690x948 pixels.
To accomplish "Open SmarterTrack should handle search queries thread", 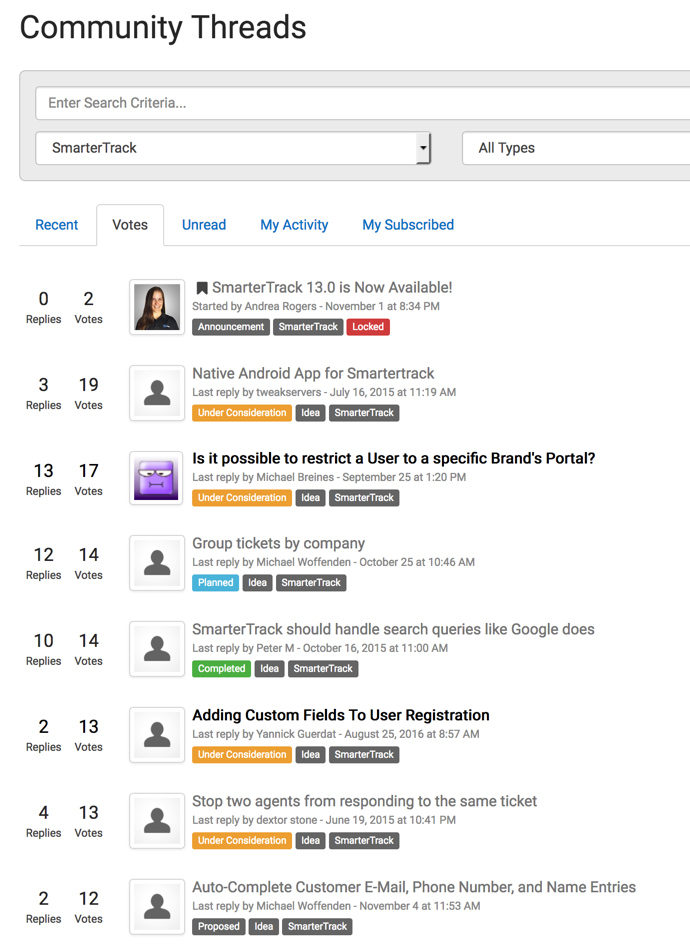I will tap(393, 630).
